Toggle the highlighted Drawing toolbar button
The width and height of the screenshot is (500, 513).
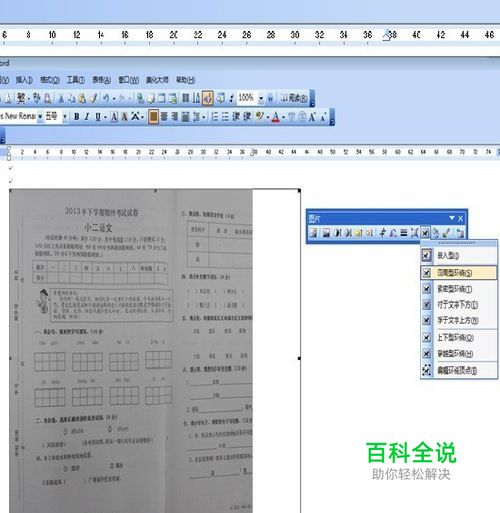(x=207, y=98)
